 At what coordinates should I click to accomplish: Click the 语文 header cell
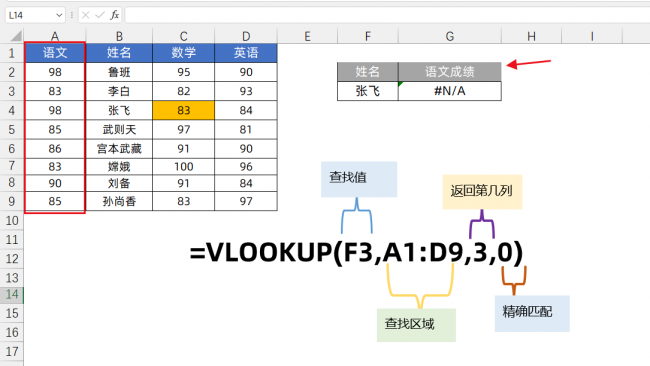[x=55, y=53]
